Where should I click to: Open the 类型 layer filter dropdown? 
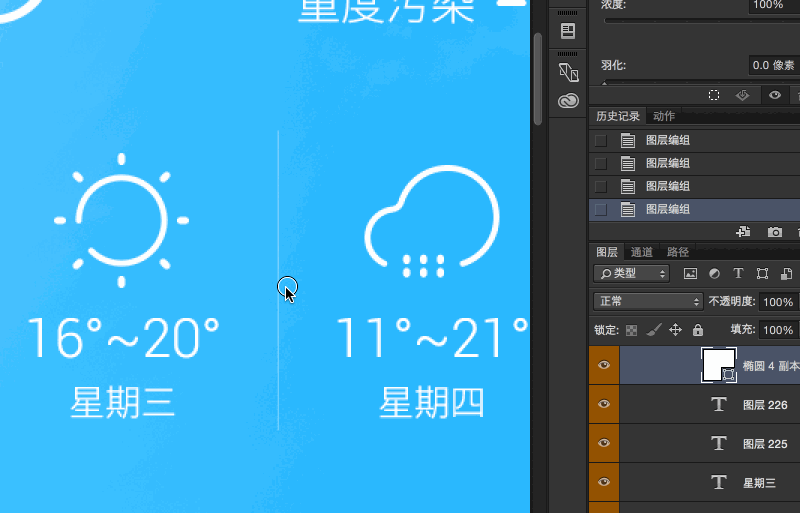[632, 274]
